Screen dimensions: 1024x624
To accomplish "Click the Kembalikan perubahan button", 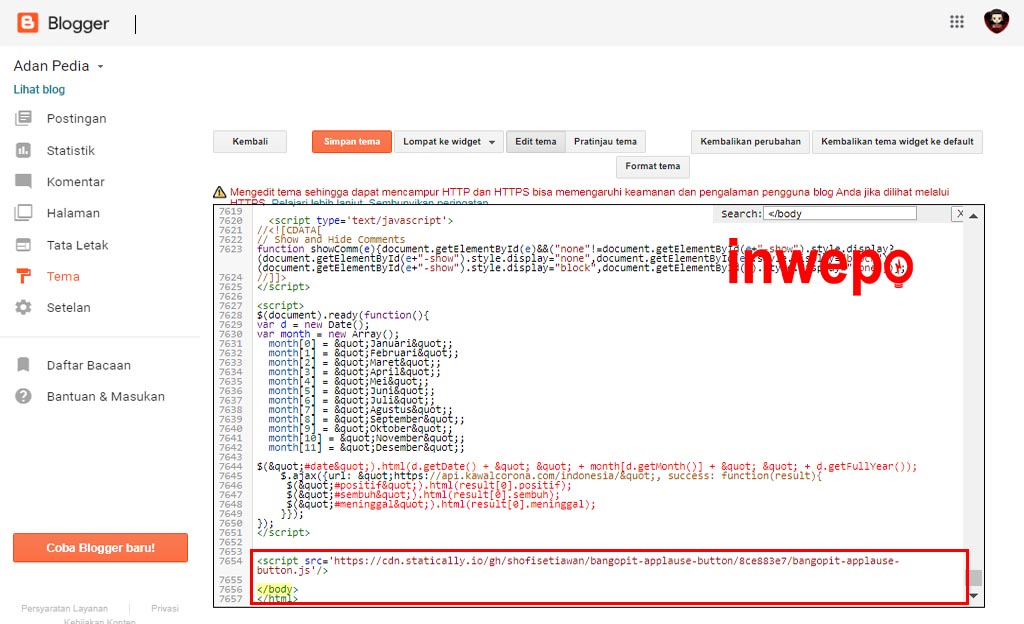I will coord(750,142).
